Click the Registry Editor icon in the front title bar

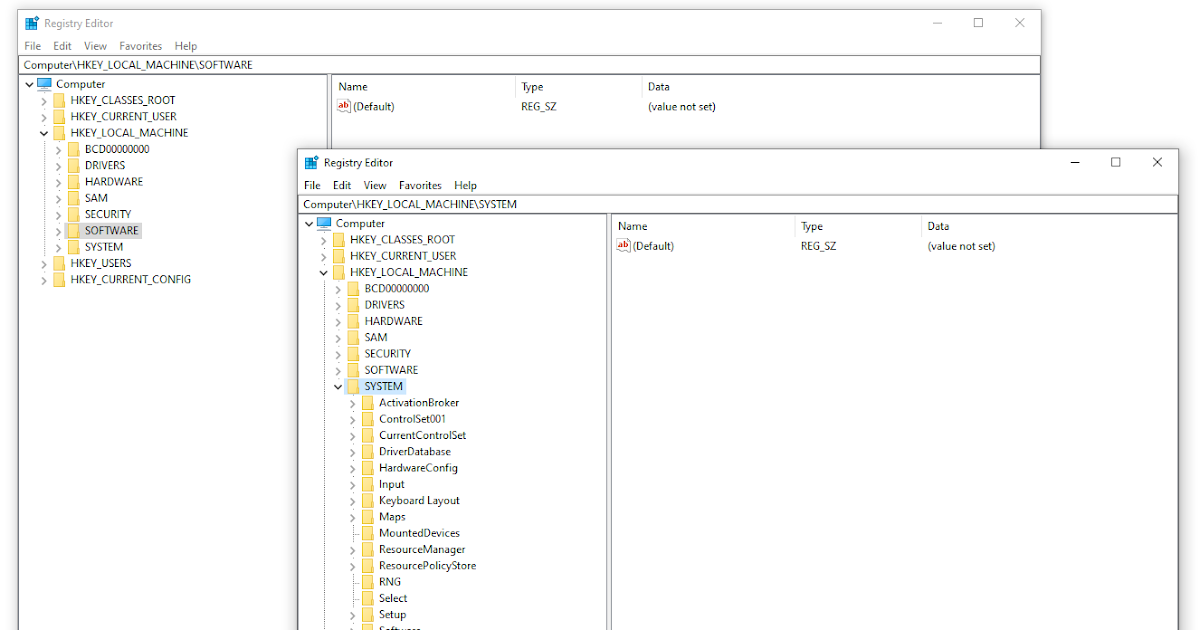[x=310, y=162]
